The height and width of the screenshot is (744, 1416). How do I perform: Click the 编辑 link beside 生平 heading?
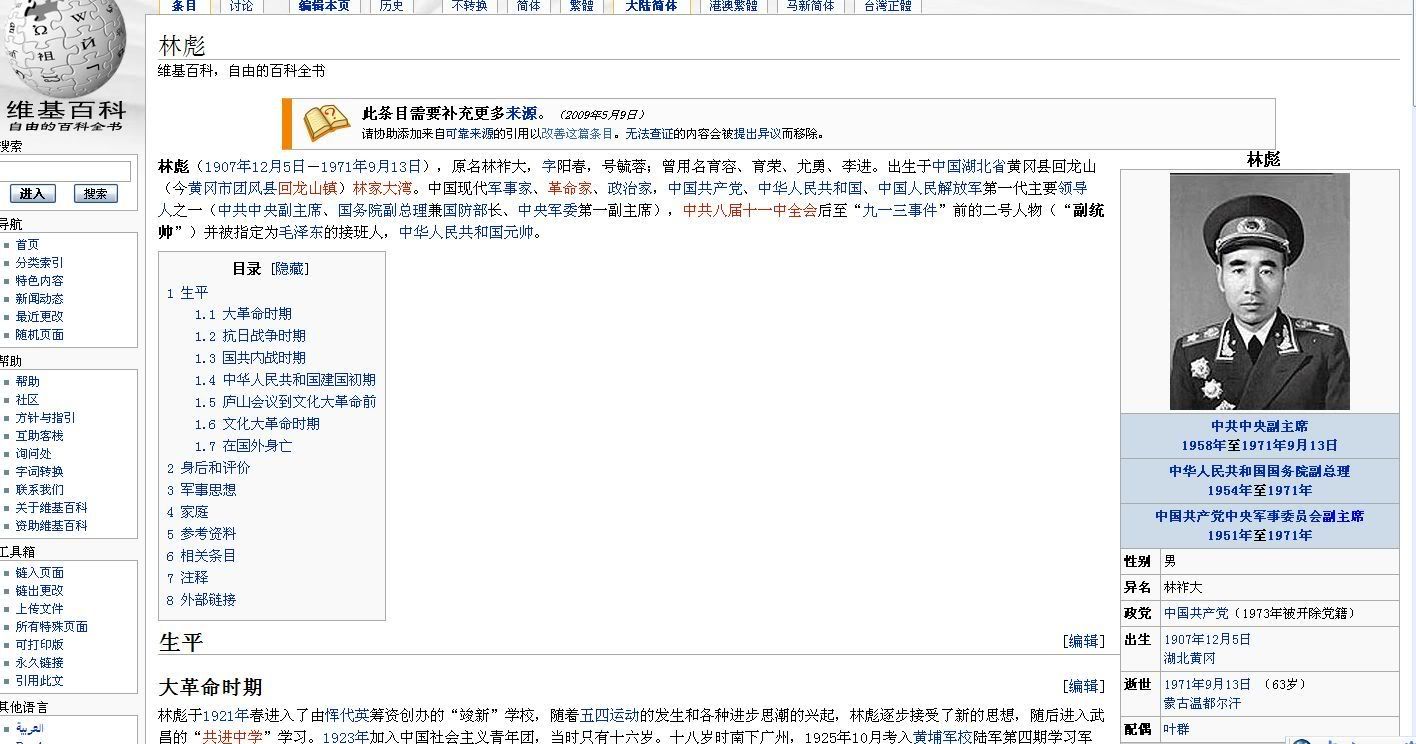click(x=1083, y=642)
